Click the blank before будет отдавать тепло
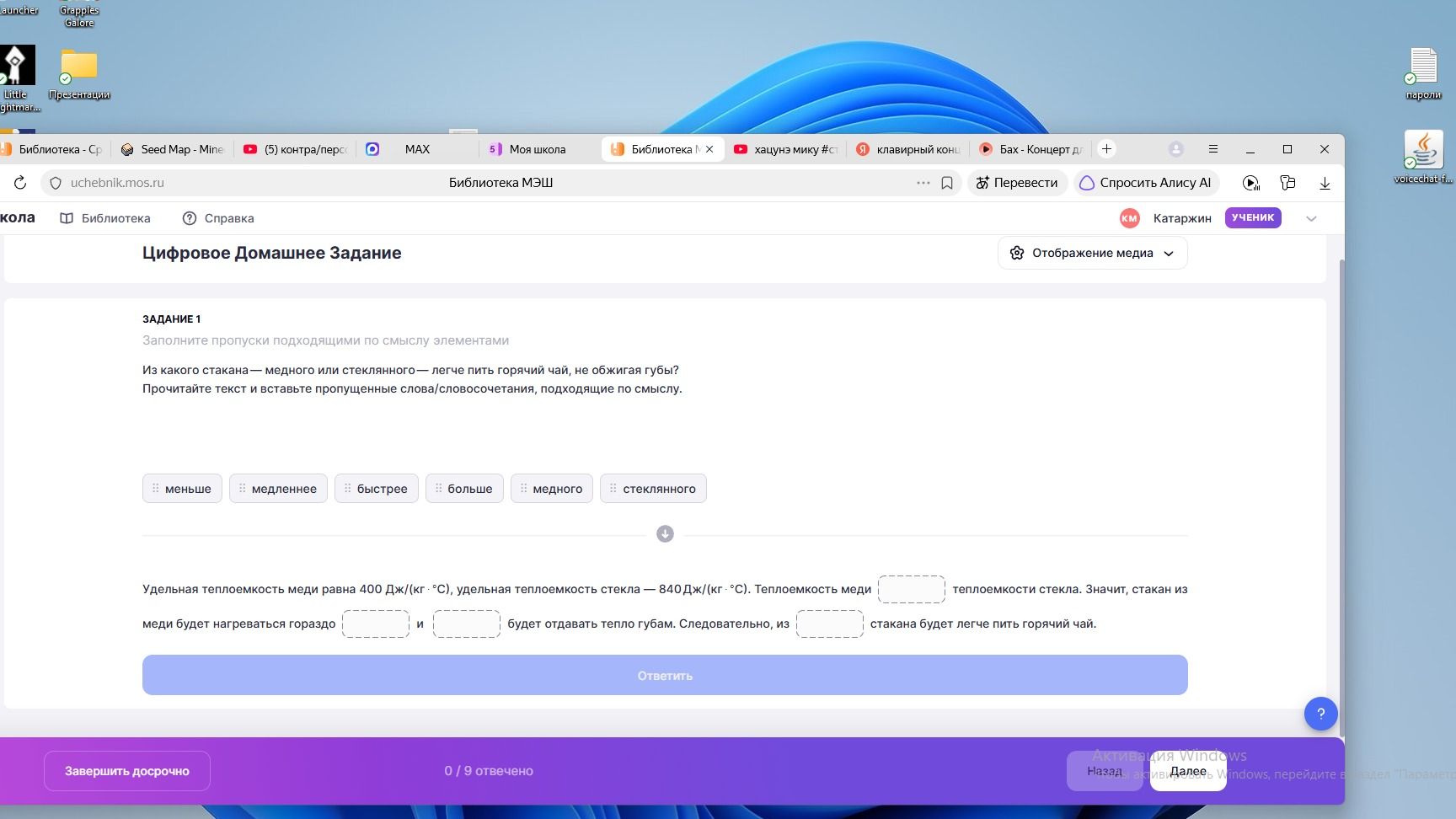1456x819 pixels. pyautogui.click(x=467, y=624)
